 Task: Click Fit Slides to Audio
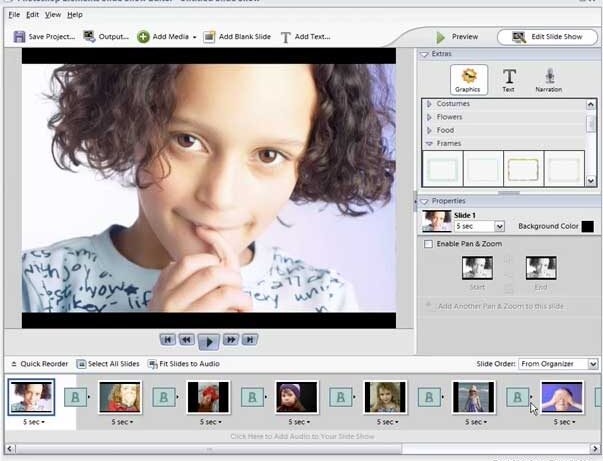point(184,364)
